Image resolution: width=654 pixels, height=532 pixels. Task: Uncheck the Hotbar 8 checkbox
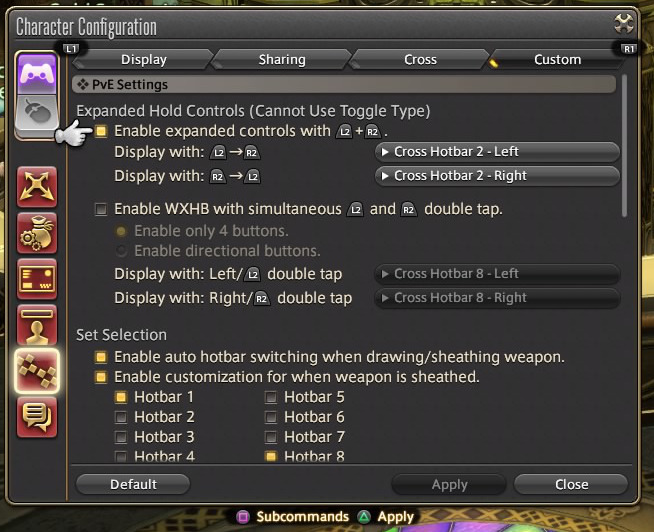tap(271, 456)
